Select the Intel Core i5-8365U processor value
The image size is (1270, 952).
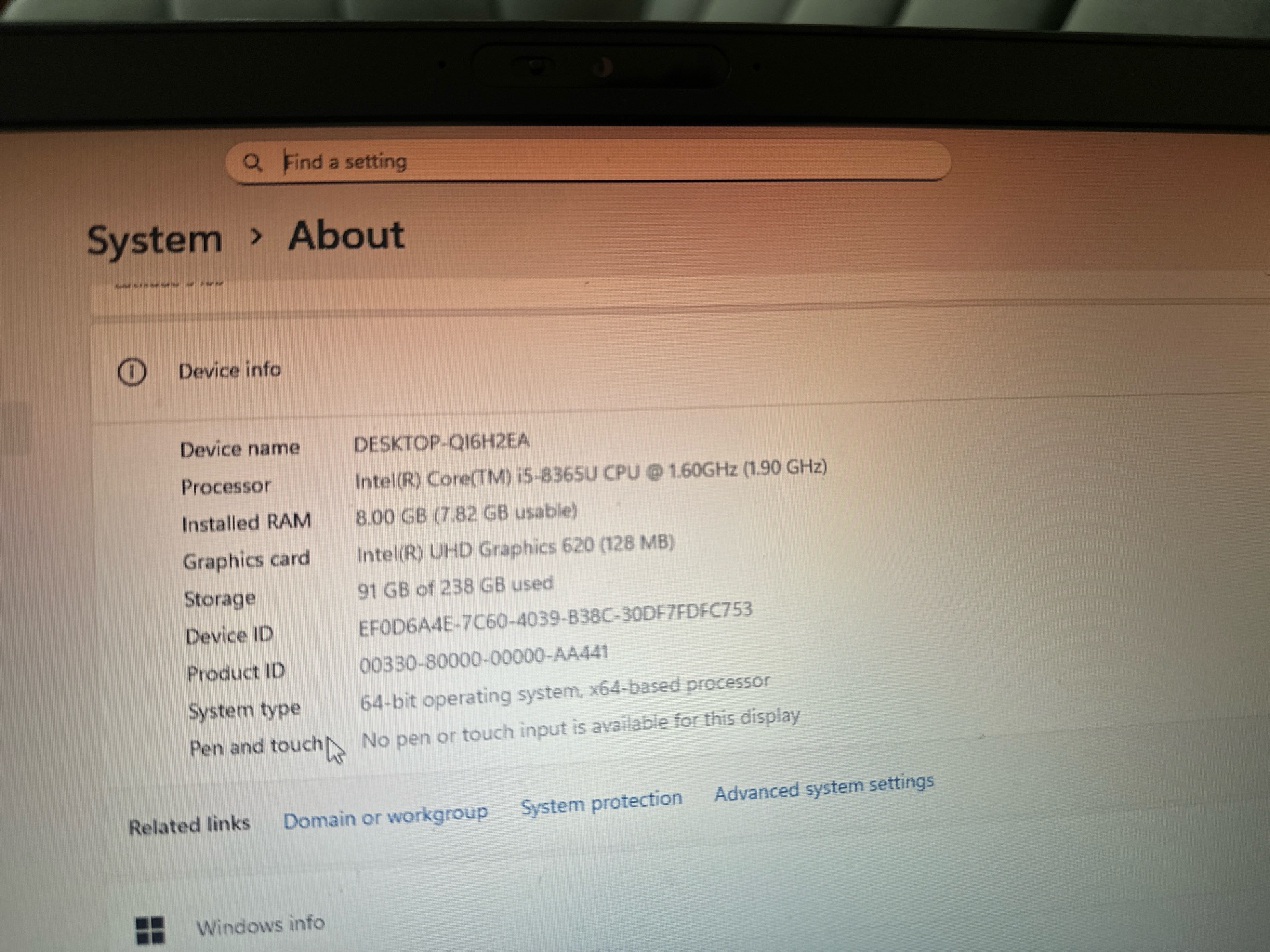pos(591,474)
